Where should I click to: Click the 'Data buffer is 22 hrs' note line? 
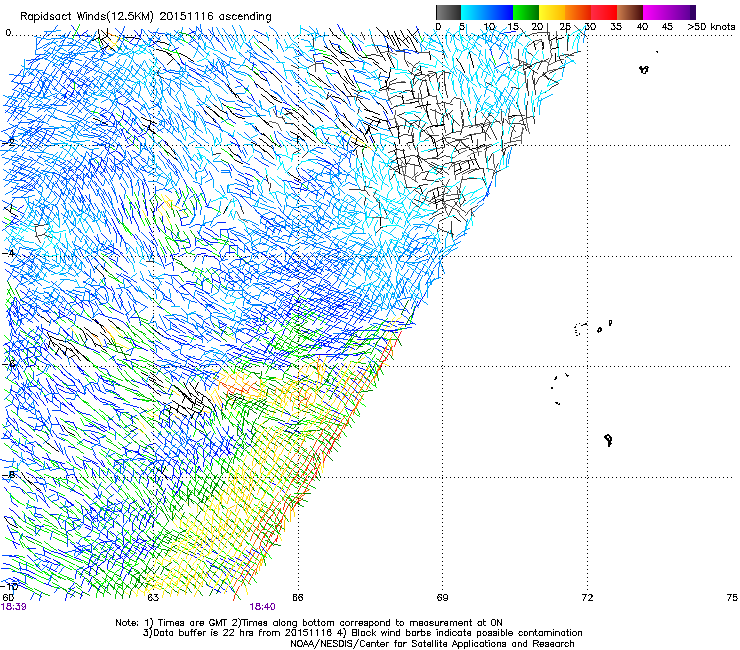[362, 633]
